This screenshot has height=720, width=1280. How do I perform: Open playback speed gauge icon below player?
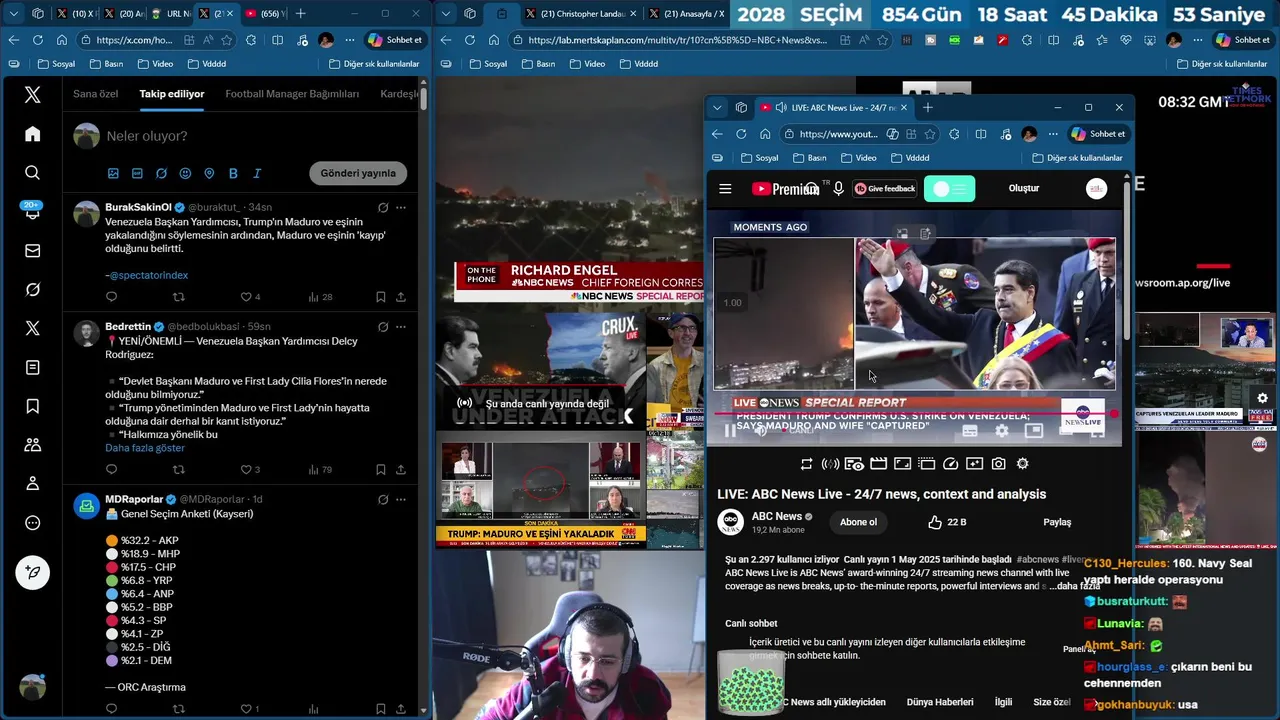950,464
